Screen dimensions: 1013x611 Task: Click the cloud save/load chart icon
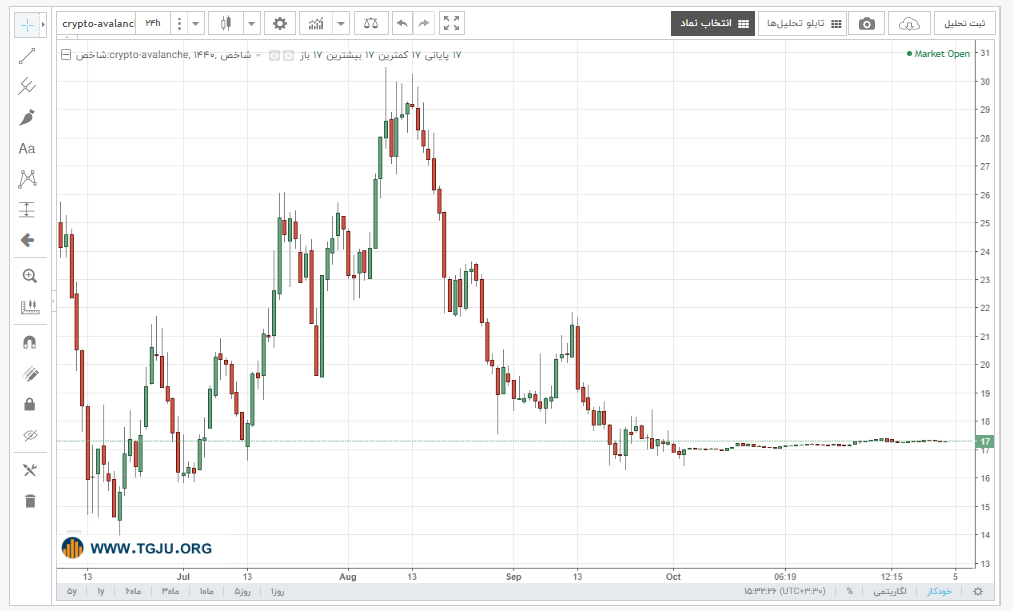pos(909,24)
